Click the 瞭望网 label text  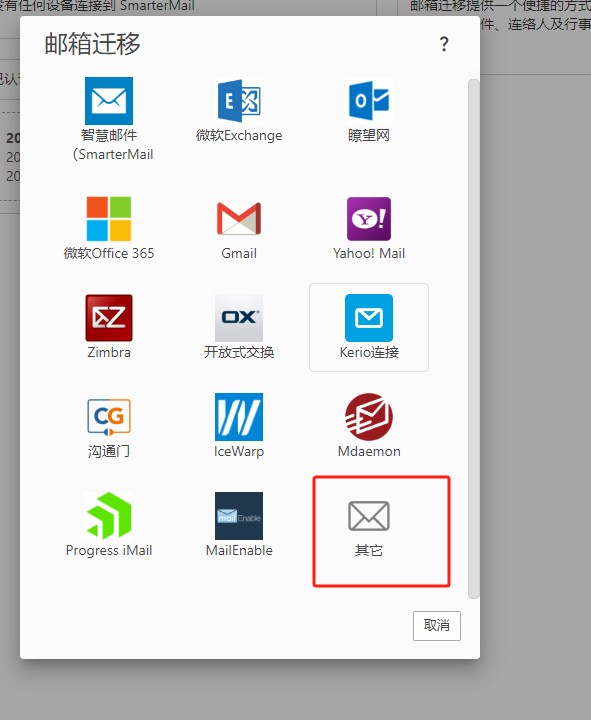(x=369, y=135)
